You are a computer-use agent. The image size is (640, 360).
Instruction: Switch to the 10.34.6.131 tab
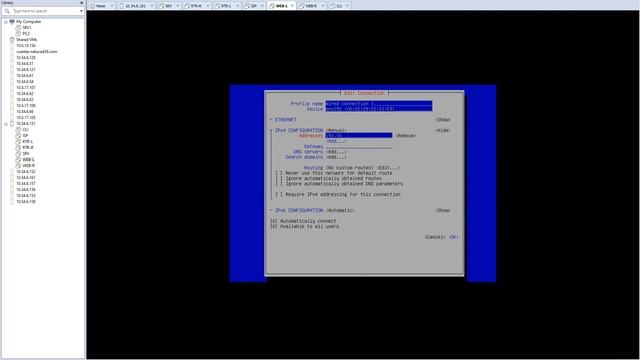click(x=135, y=6)
